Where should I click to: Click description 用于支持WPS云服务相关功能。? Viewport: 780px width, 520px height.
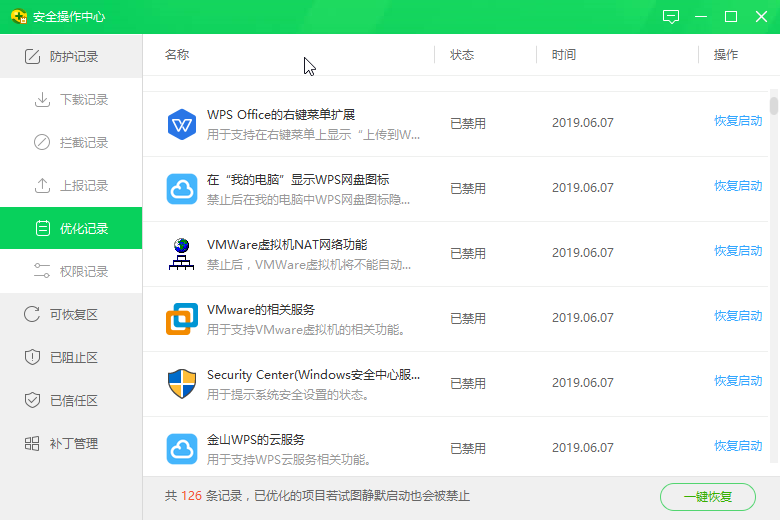(290, 459)
